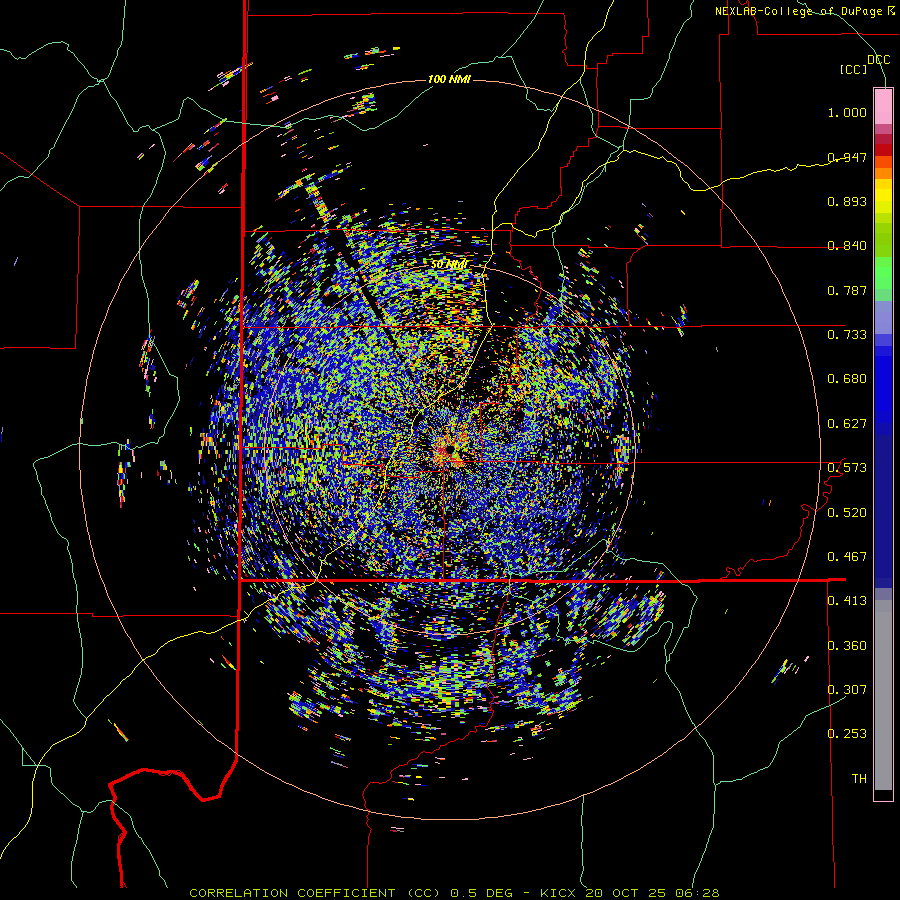Click the 0.520 scale value
Image resolution: width=900 pixels, height=900 pixels.
point(847,513)
